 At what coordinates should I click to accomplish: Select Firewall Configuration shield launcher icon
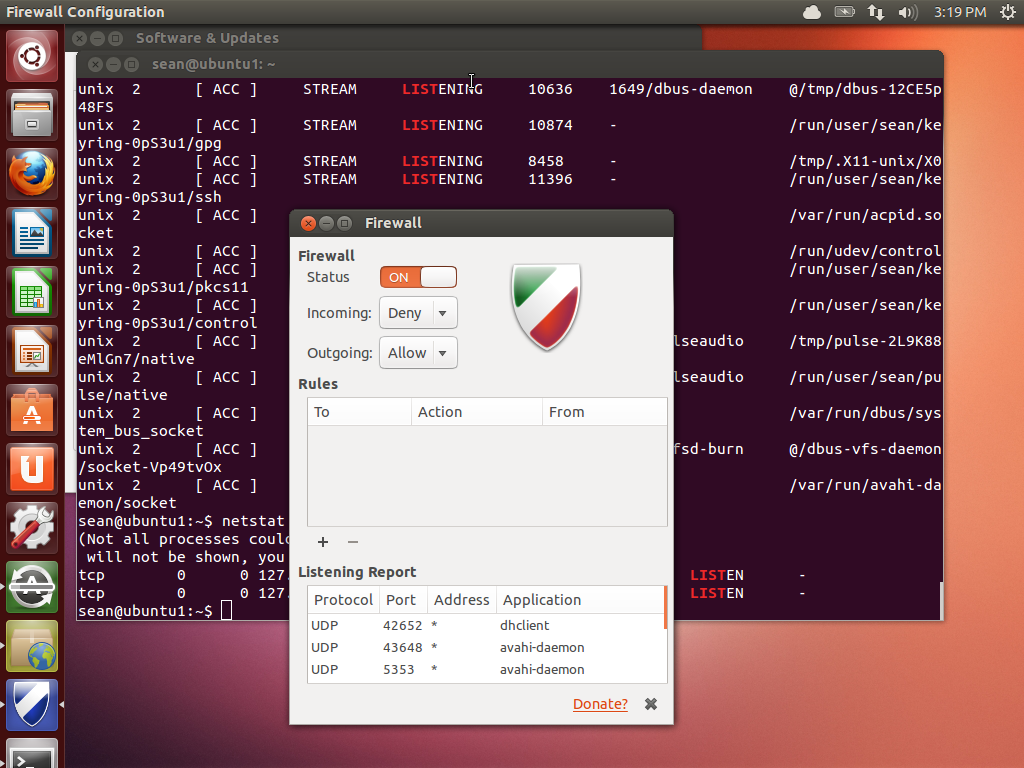coord(32,705)
